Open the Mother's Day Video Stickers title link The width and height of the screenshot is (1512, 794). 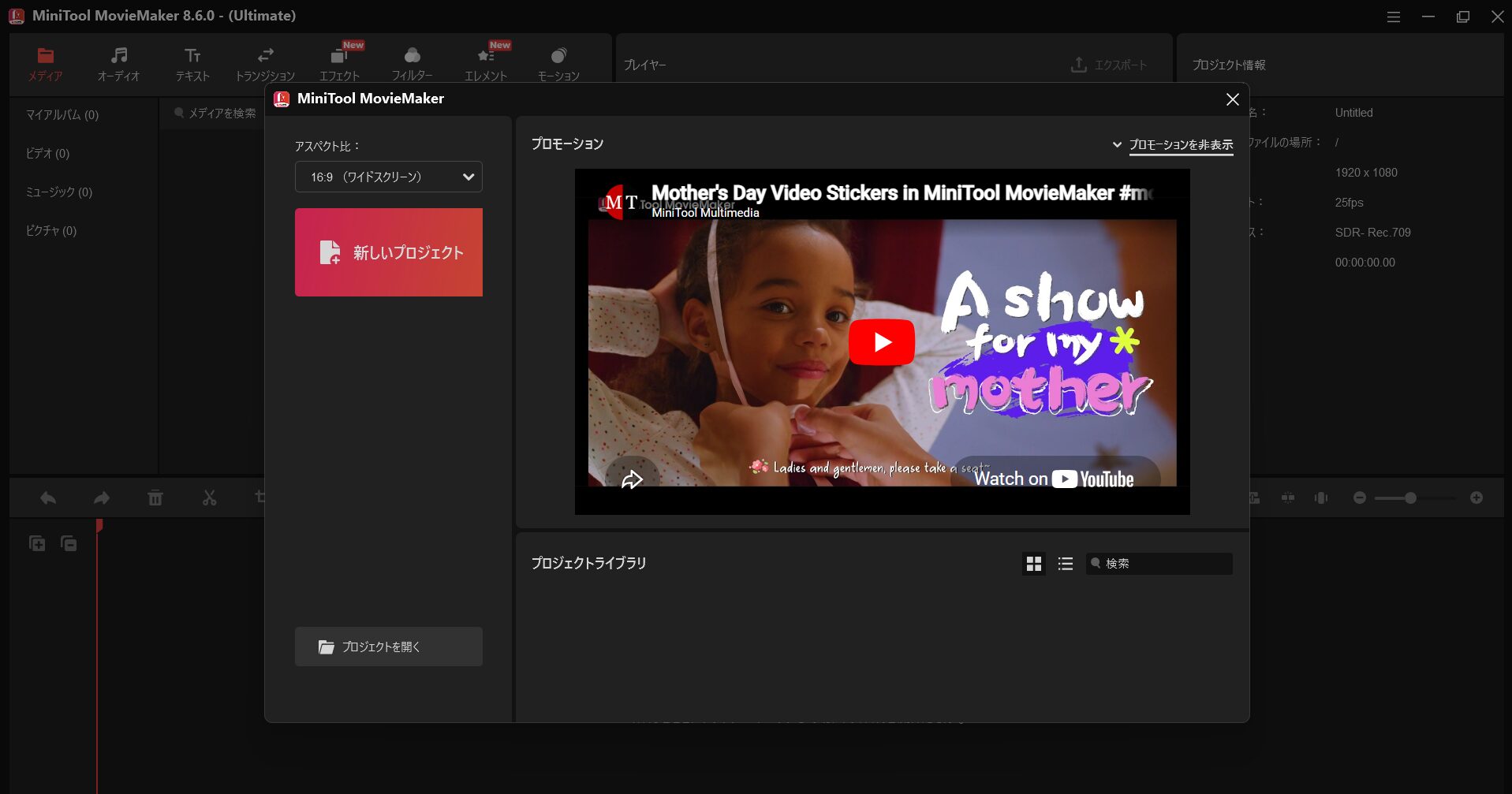point(902,192)
